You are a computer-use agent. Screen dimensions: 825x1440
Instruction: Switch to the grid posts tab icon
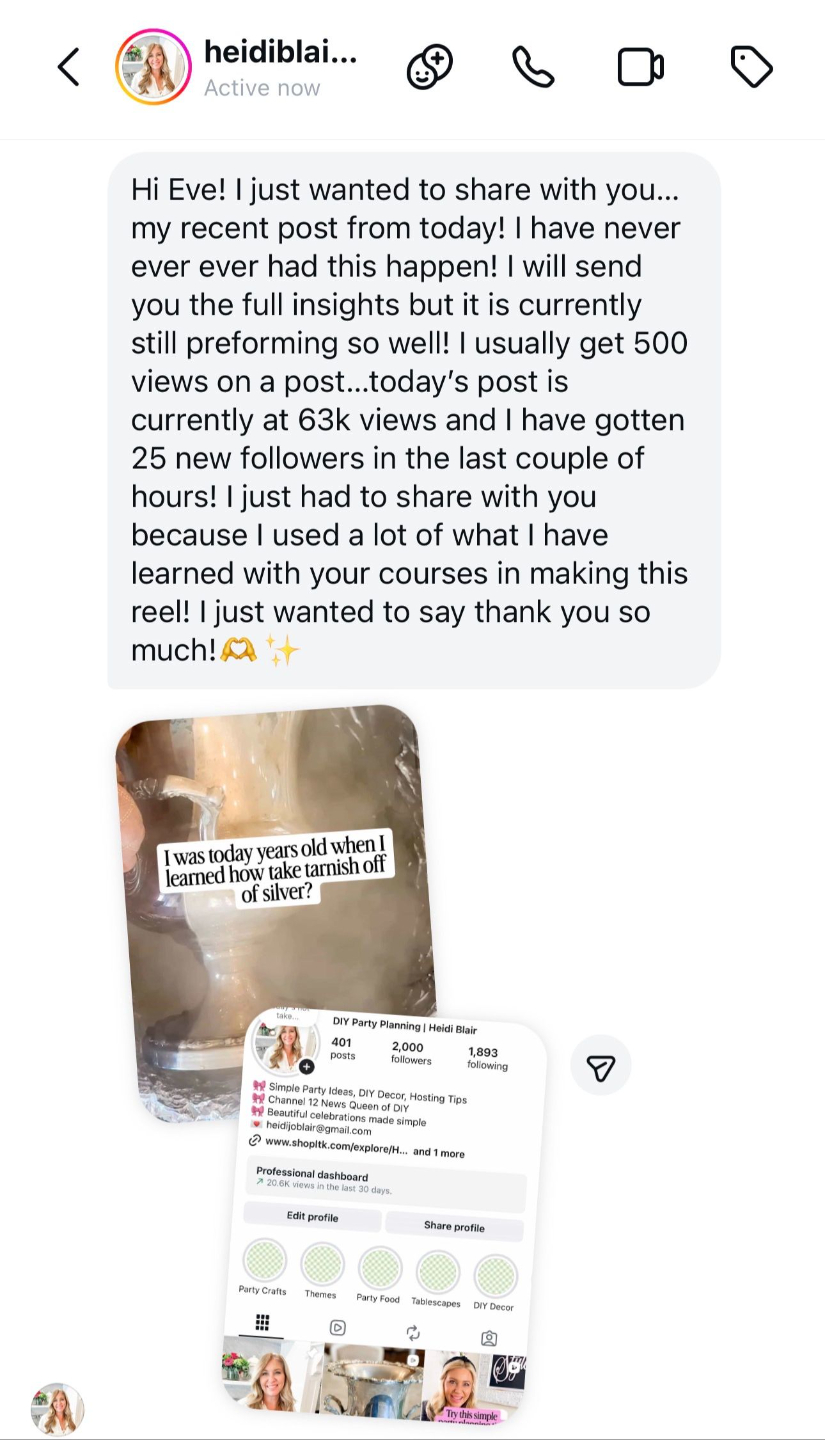click(262, 1323)
